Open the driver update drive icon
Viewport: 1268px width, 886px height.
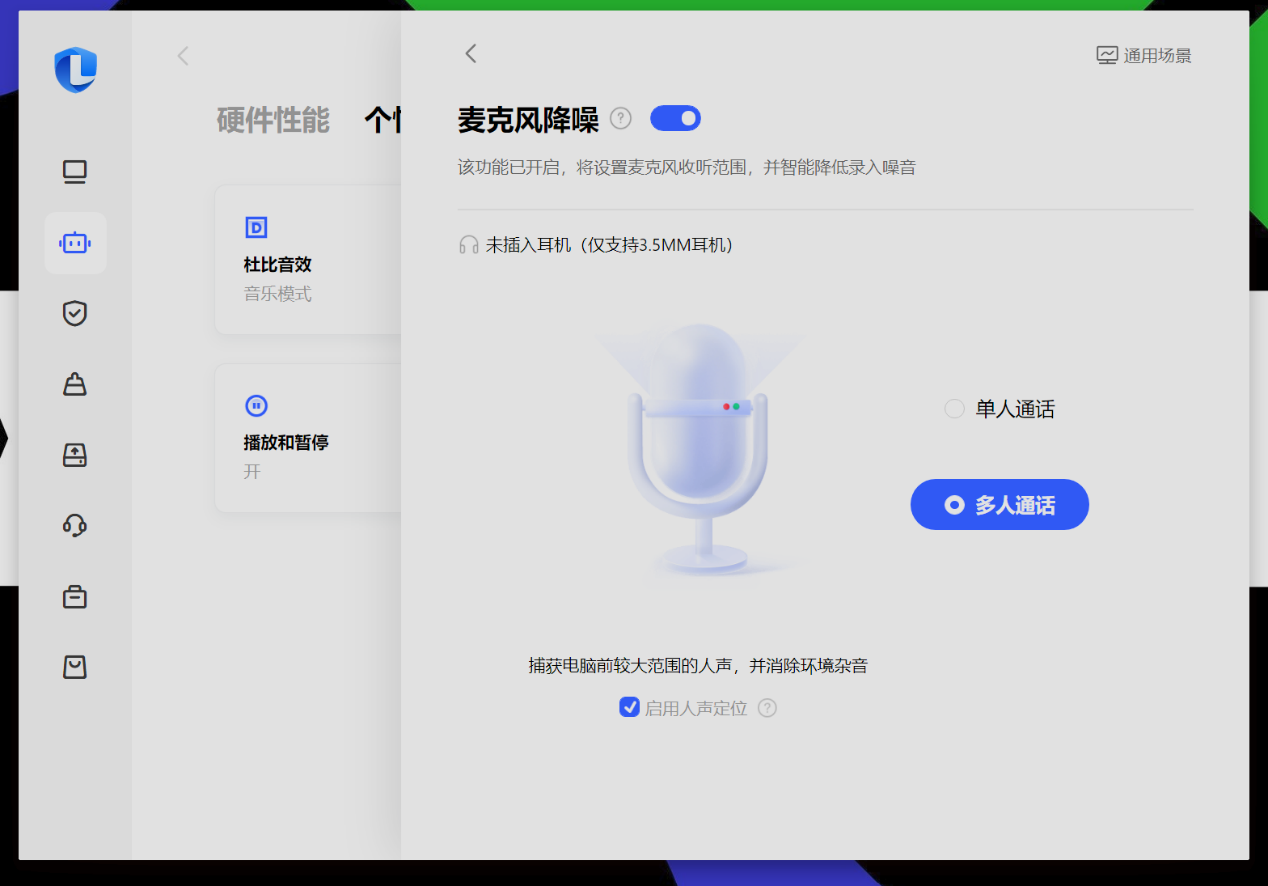[75, 455]
